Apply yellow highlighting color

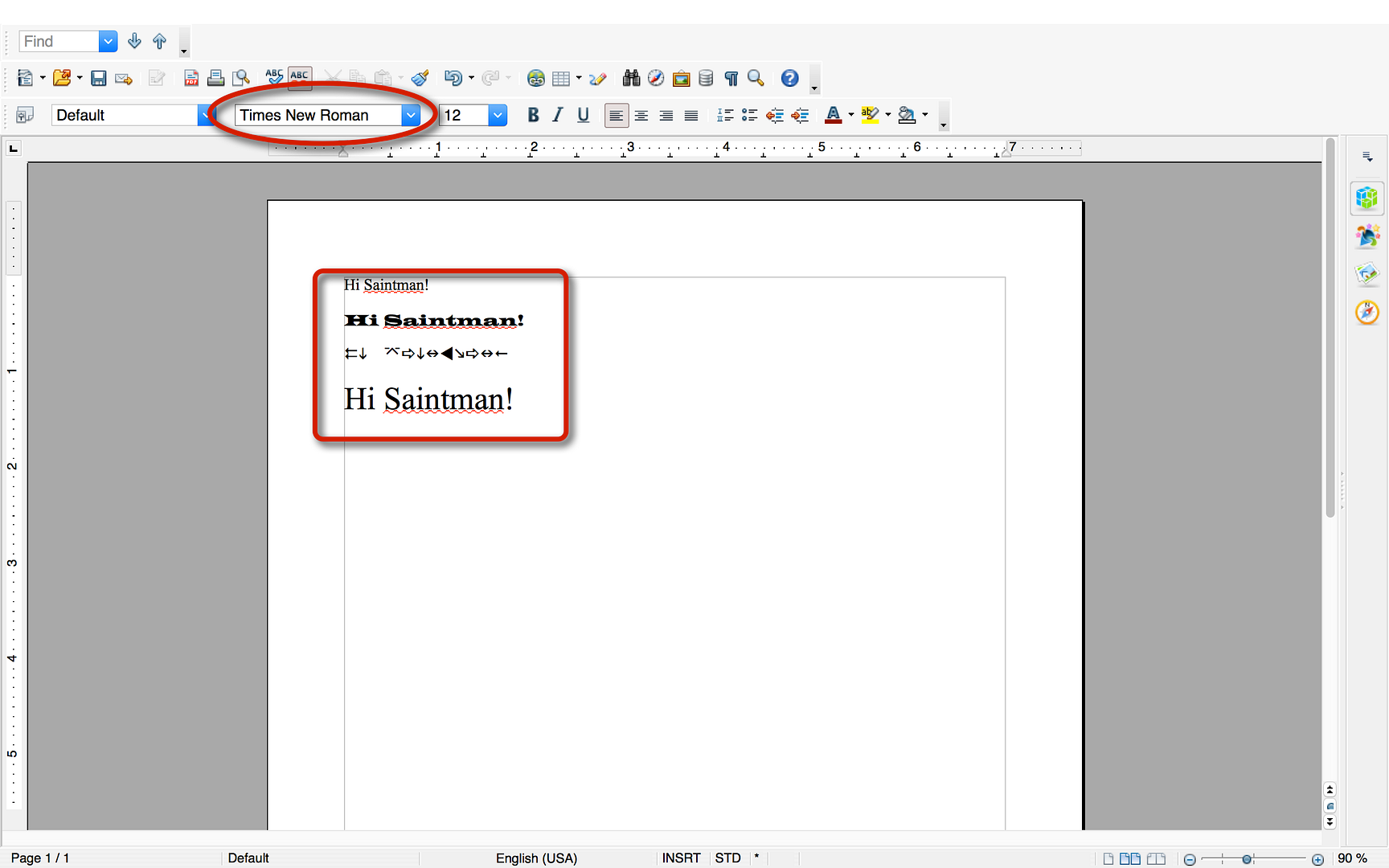click(x=870, y=115)
